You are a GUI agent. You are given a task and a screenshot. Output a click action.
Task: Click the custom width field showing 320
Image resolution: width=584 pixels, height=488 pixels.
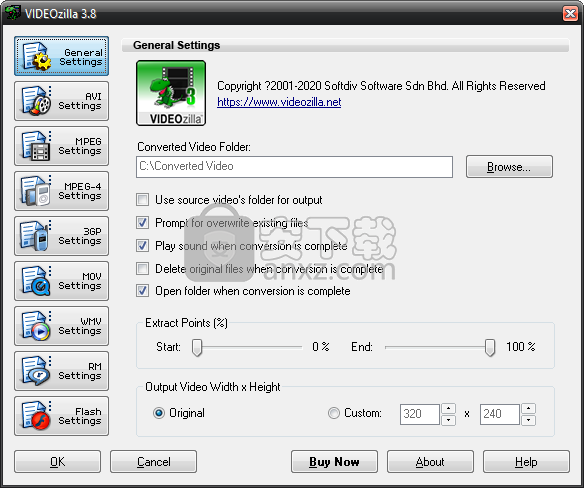pyautogui.click(x=420, y=414)
